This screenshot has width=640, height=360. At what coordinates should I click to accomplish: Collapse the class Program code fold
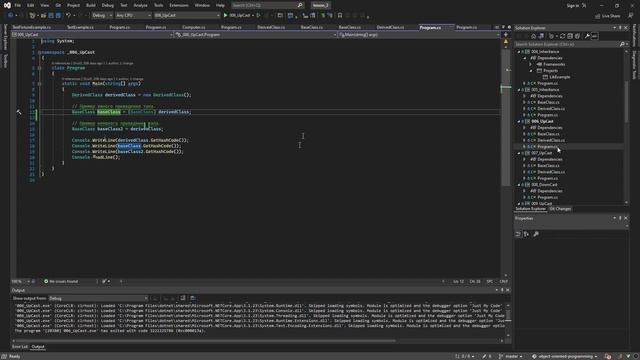(39, 68)
